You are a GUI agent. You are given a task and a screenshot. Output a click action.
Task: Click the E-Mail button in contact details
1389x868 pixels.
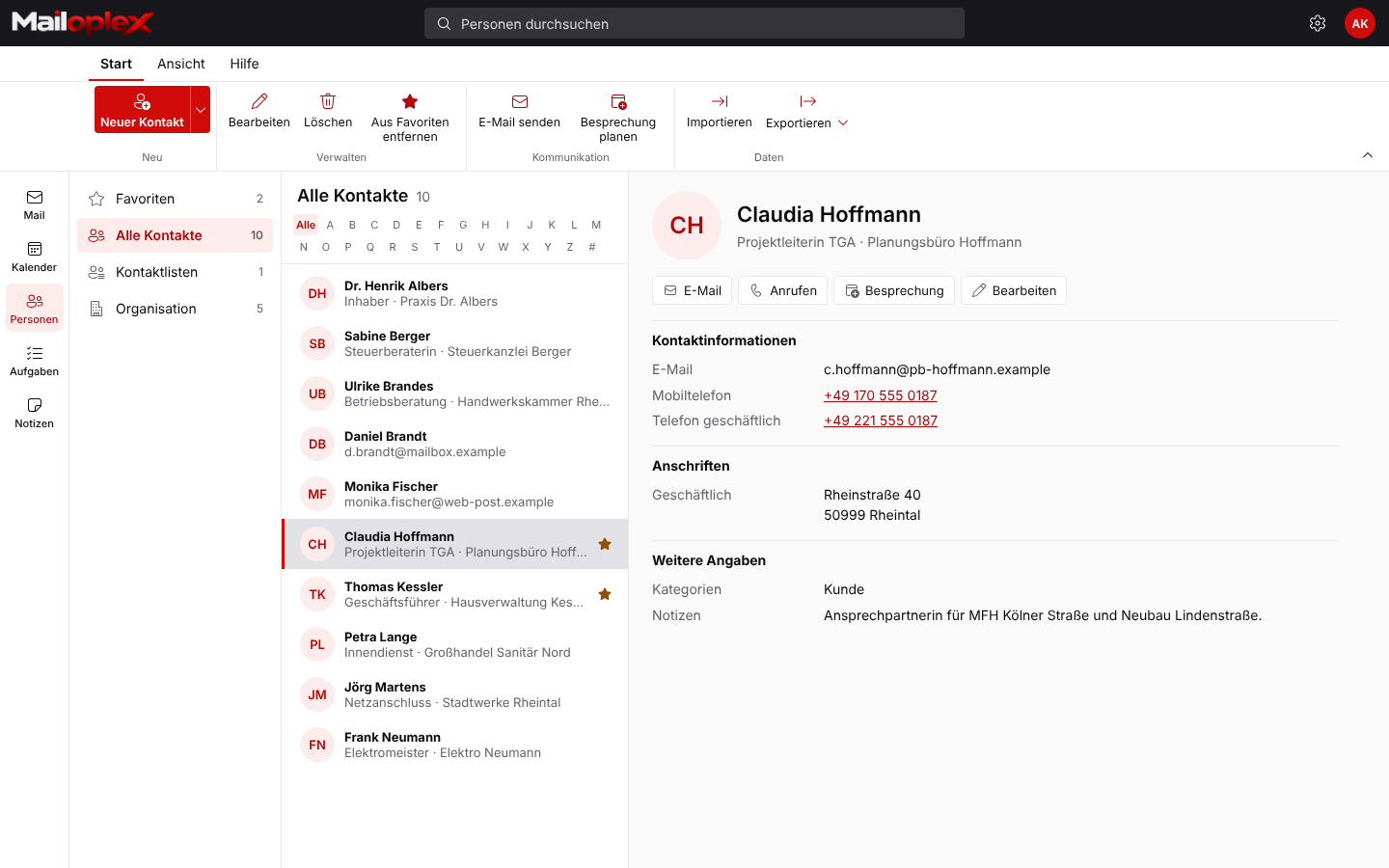click(693, 290)
